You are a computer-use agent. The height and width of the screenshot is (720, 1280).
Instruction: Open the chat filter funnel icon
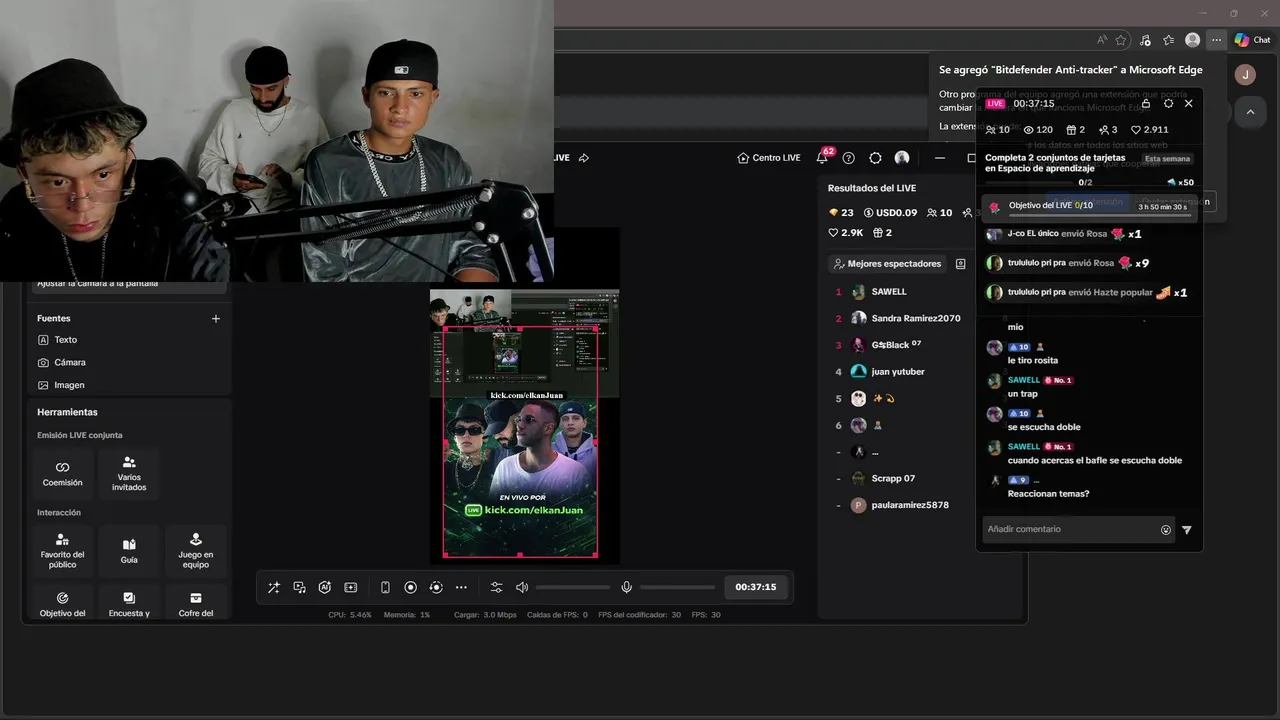[x=1187, y=530]
